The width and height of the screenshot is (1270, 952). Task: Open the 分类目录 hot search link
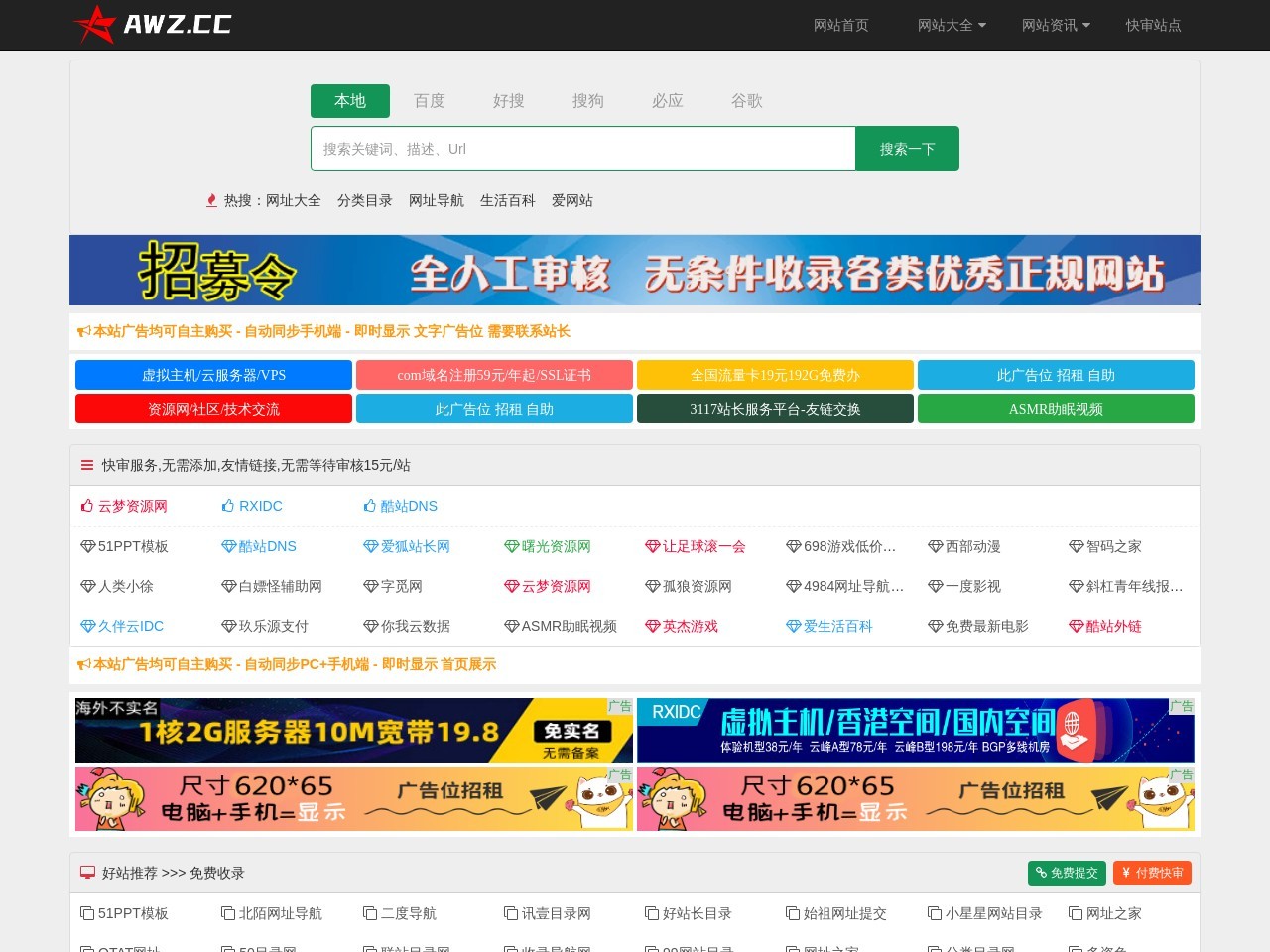pyautogui.click(x=364, y=200)
